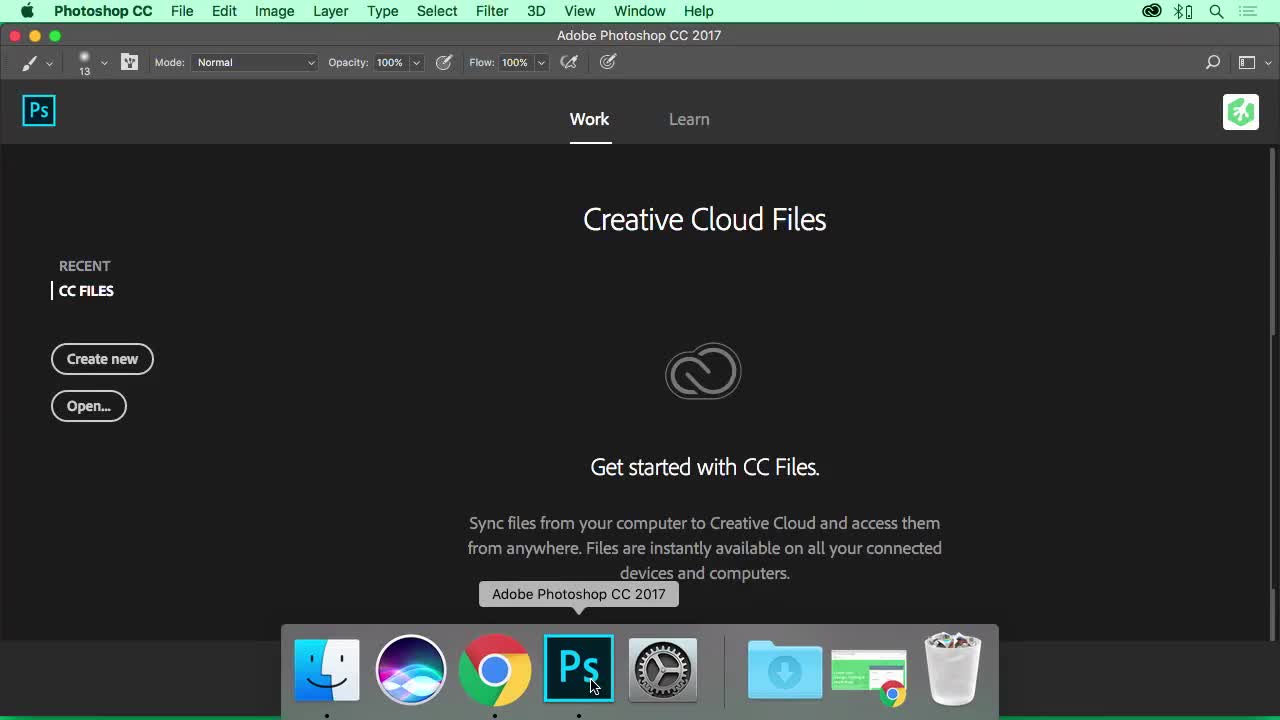
Task: Click the Opacity value field
Action: [x=390, y=62]
